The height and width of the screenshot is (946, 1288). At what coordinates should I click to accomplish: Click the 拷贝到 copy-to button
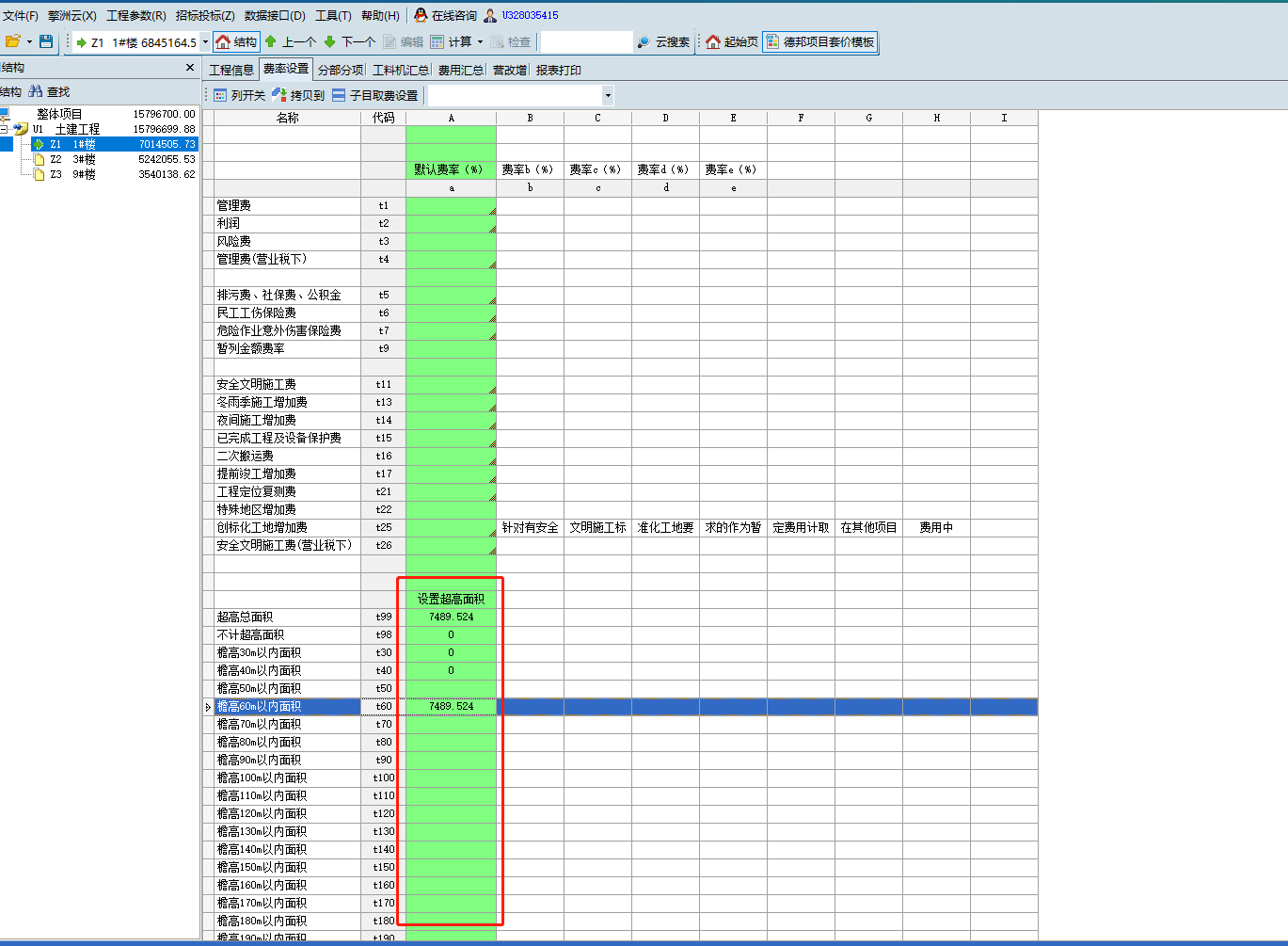click(298, 95)
